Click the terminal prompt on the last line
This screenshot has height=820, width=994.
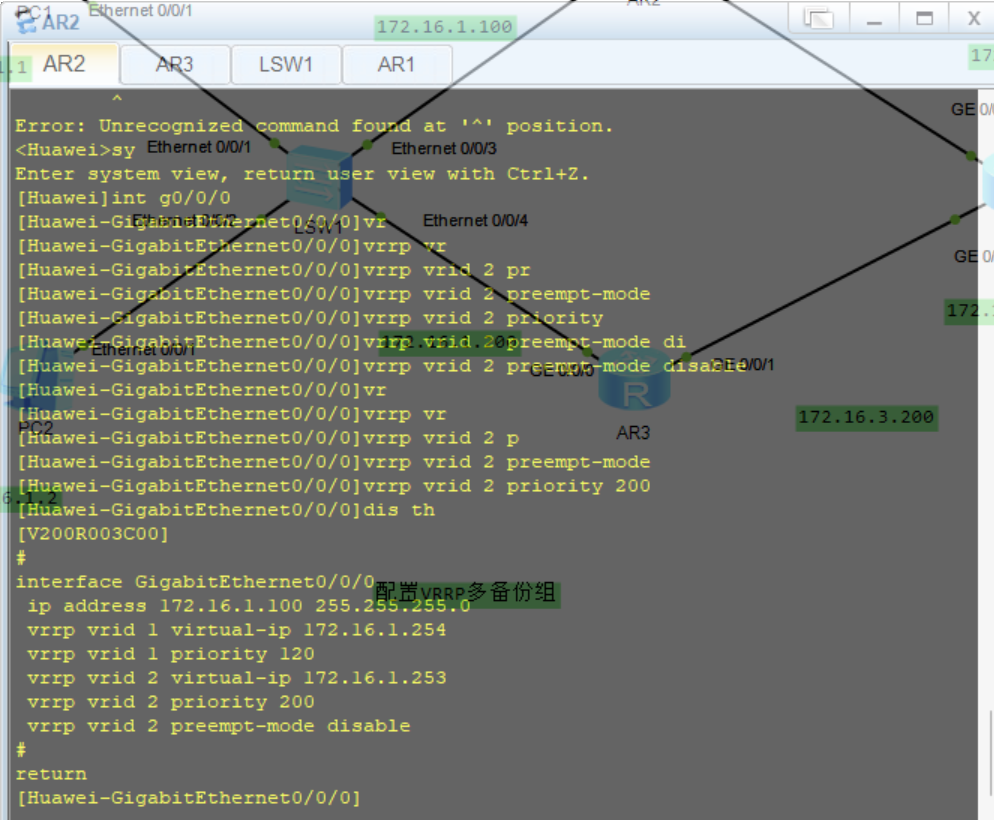coord(188,798)
